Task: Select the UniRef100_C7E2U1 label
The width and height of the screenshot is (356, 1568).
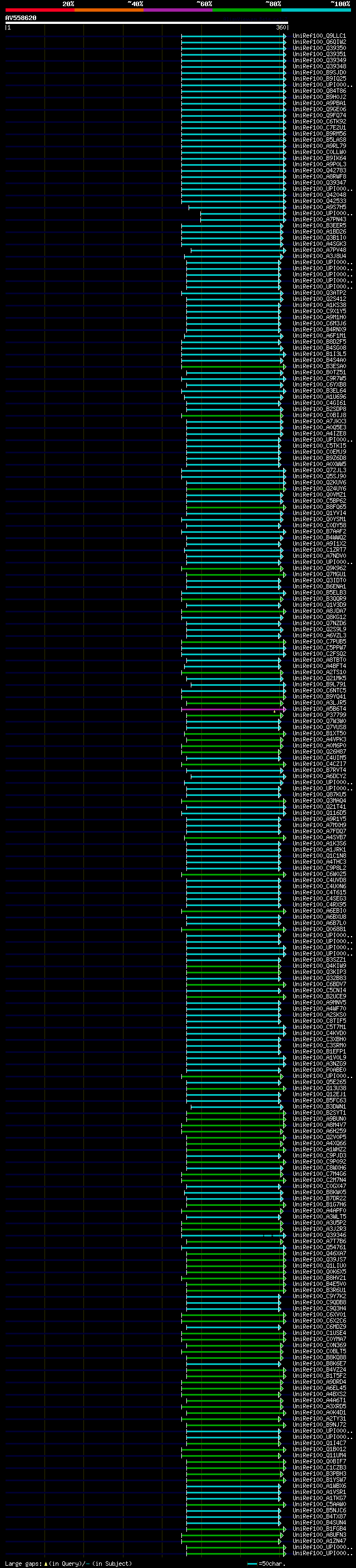Action: 319,128
